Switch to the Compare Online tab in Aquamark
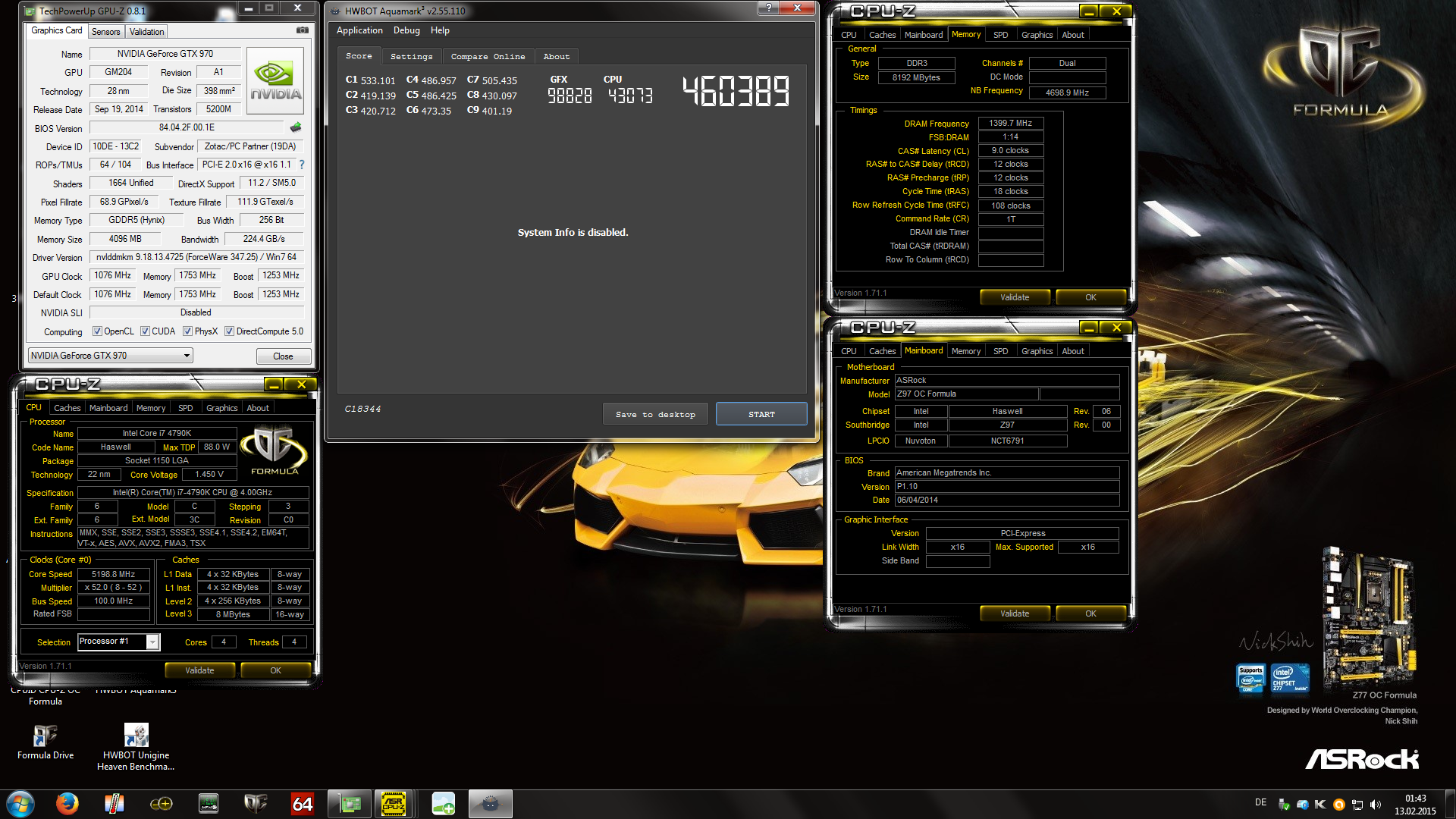The width and height of the screenshot is (1456, 819). coord(488,57)
